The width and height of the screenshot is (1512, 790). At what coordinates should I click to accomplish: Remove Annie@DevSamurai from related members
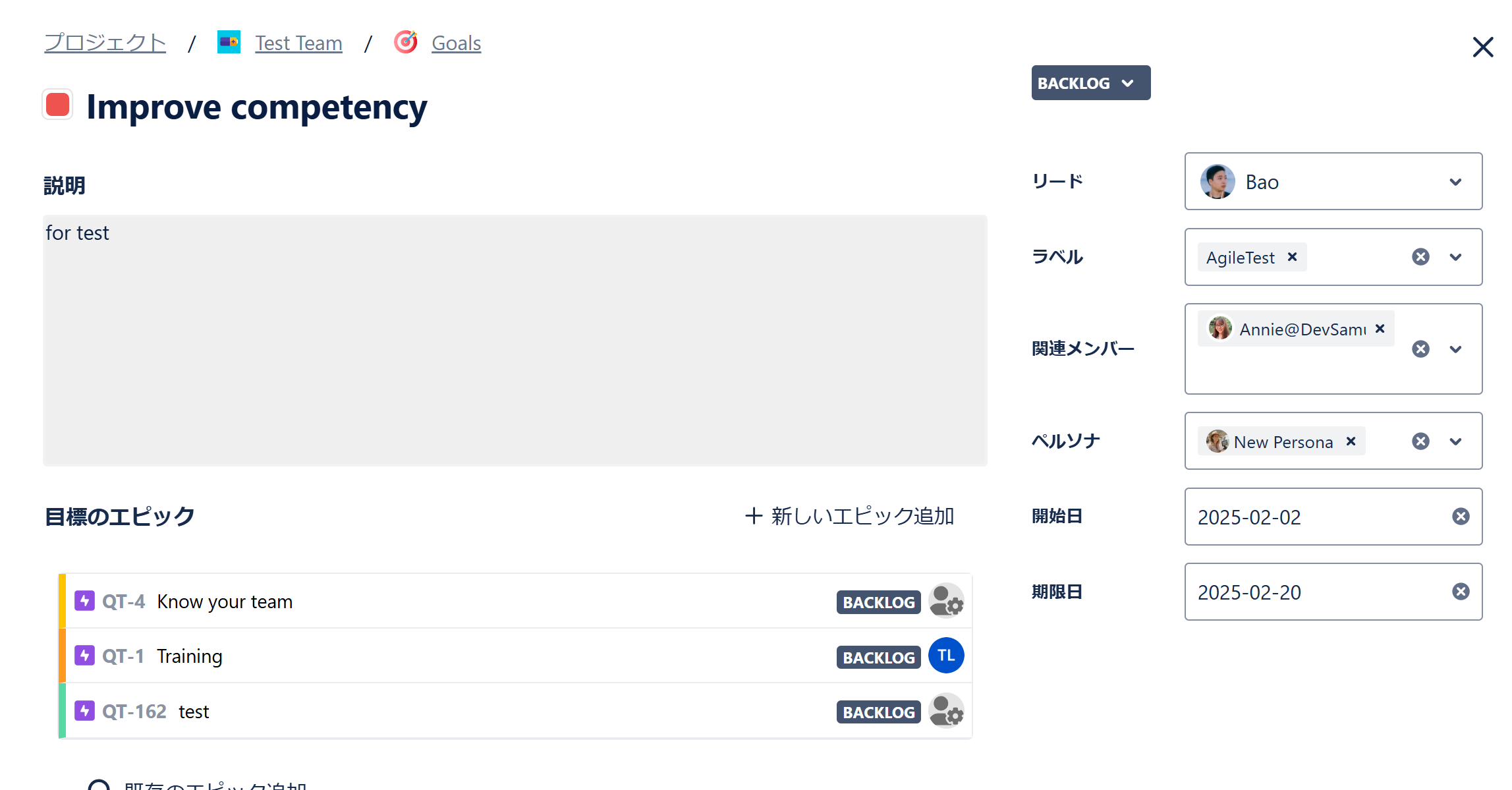[1380, 329]
